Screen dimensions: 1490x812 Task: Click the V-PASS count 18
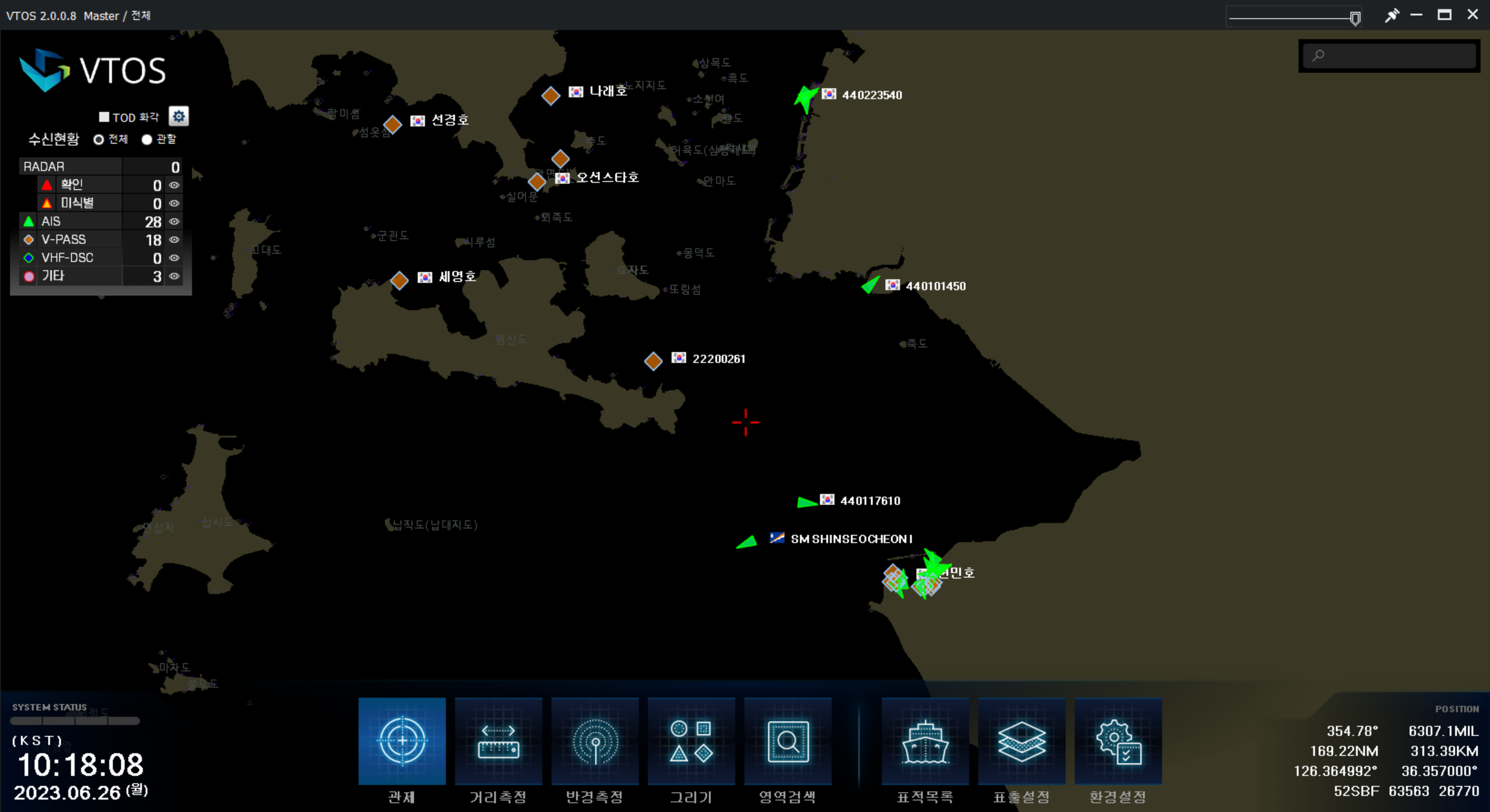(x=153, y=240)
